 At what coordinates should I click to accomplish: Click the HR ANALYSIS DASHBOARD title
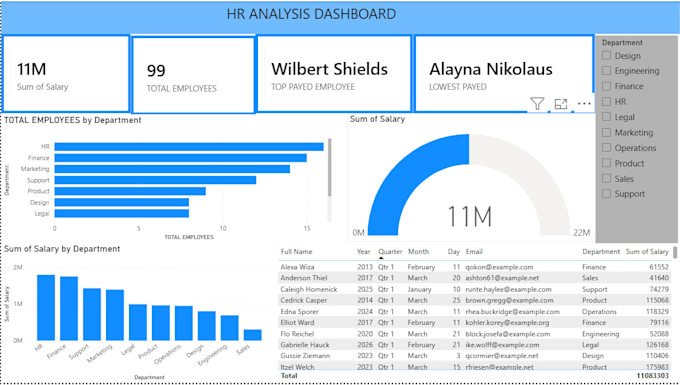pos(311,14)
